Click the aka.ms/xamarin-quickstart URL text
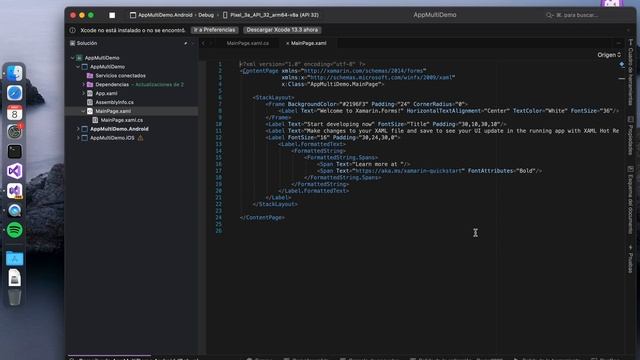 coord(409,171)
